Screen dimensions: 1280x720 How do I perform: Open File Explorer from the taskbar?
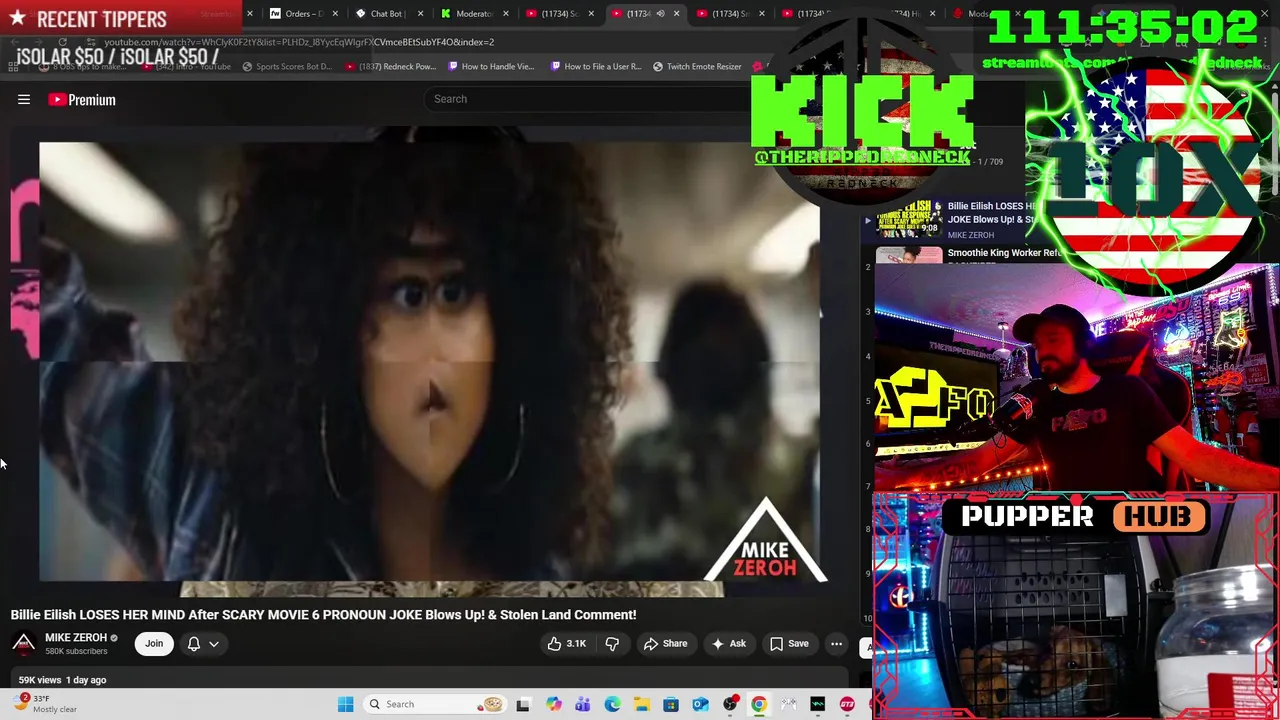pos(641,704)
